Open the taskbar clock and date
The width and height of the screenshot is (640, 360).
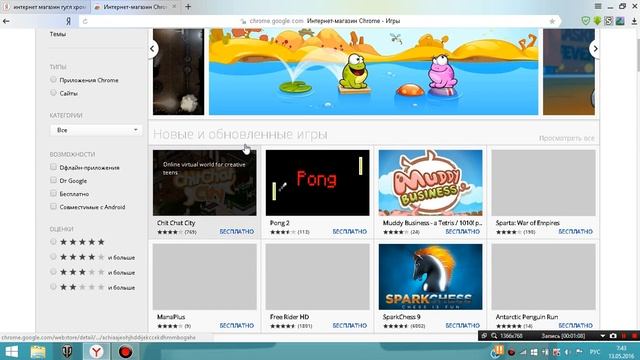pos(621,352)
